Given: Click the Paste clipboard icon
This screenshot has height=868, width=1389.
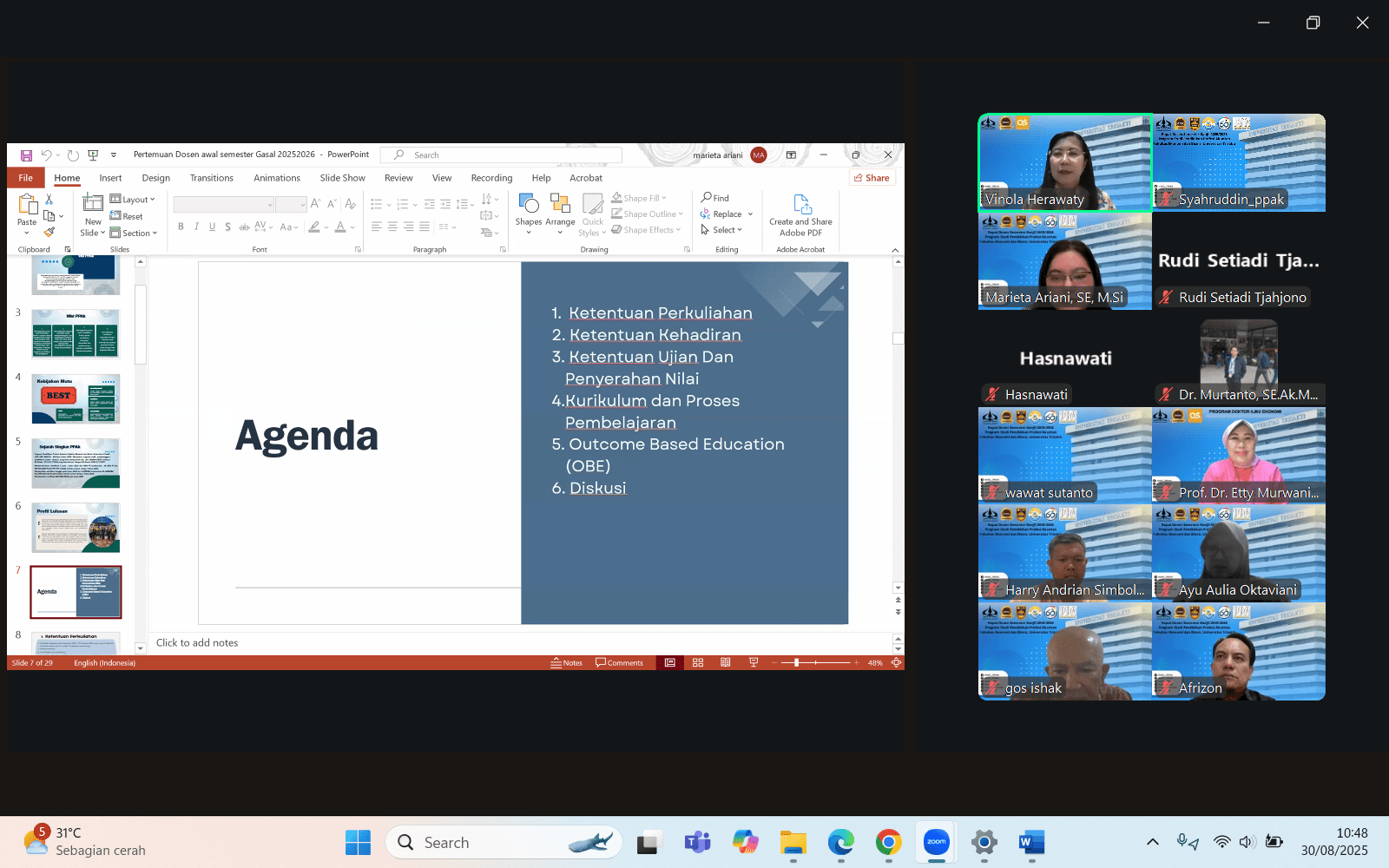Looking at the screenshot, I should coord(27,205).
